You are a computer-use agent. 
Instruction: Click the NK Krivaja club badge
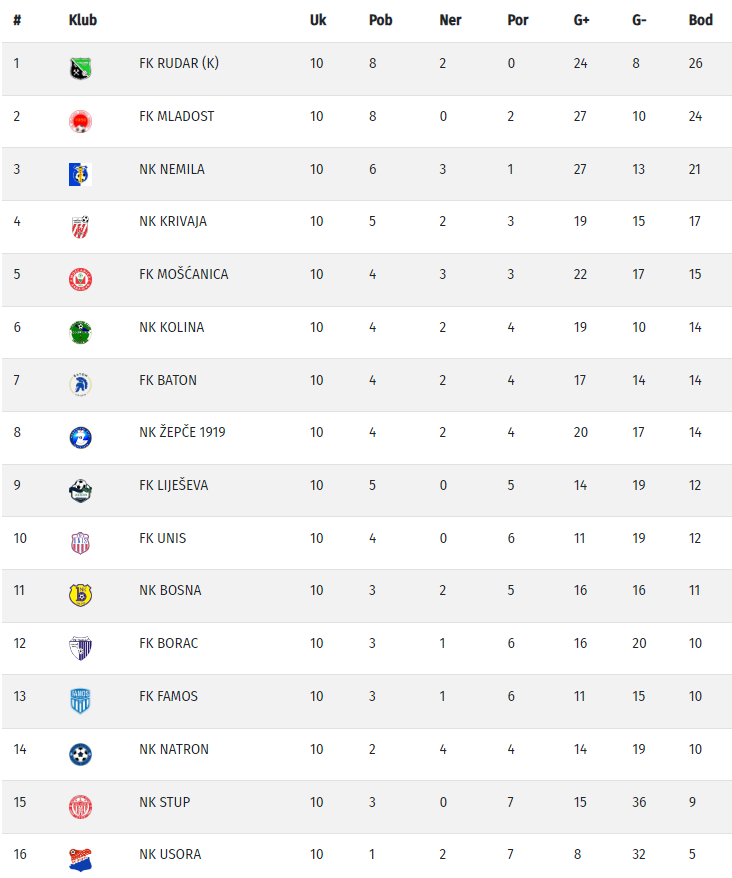(80, 227)
